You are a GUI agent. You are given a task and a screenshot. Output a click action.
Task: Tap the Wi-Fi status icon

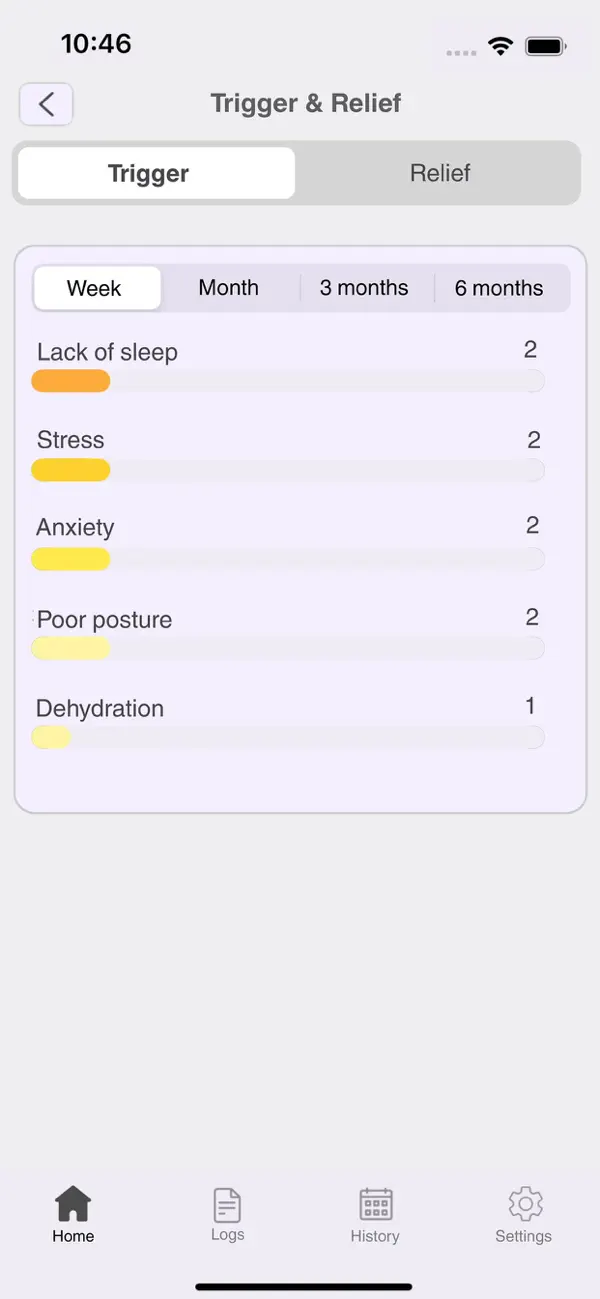501,45
